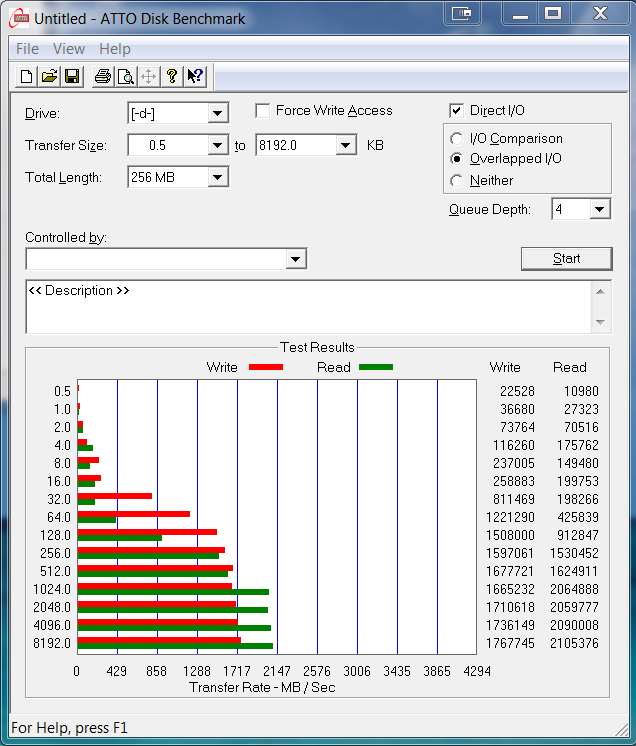The width and height of the screenshot is (636, 746).
Task: Select the Neither radio button
Action: (x=457, y=180)
